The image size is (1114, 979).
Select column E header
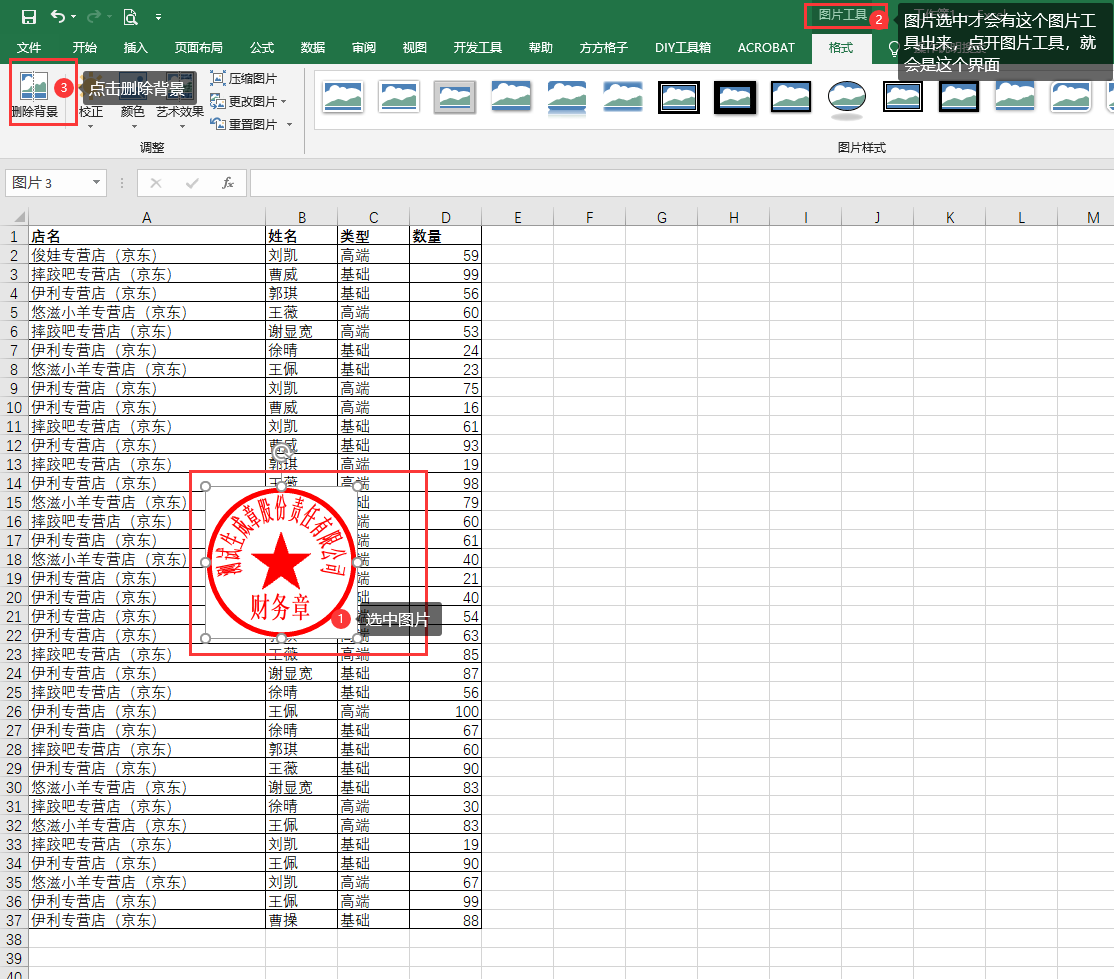(x=517, y=217)
